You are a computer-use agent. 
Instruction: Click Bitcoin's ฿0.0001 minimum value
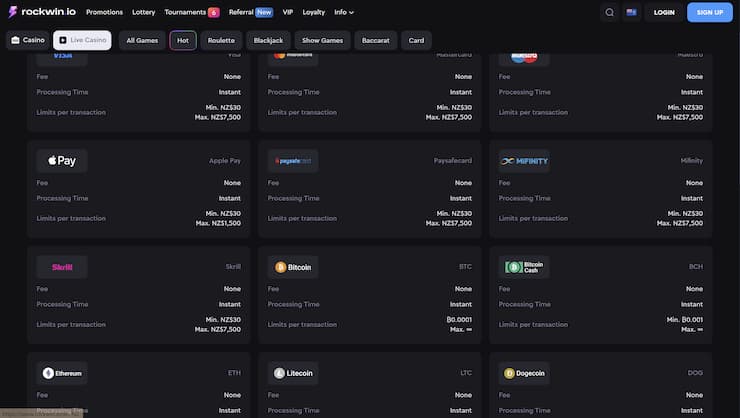(459, 320)
